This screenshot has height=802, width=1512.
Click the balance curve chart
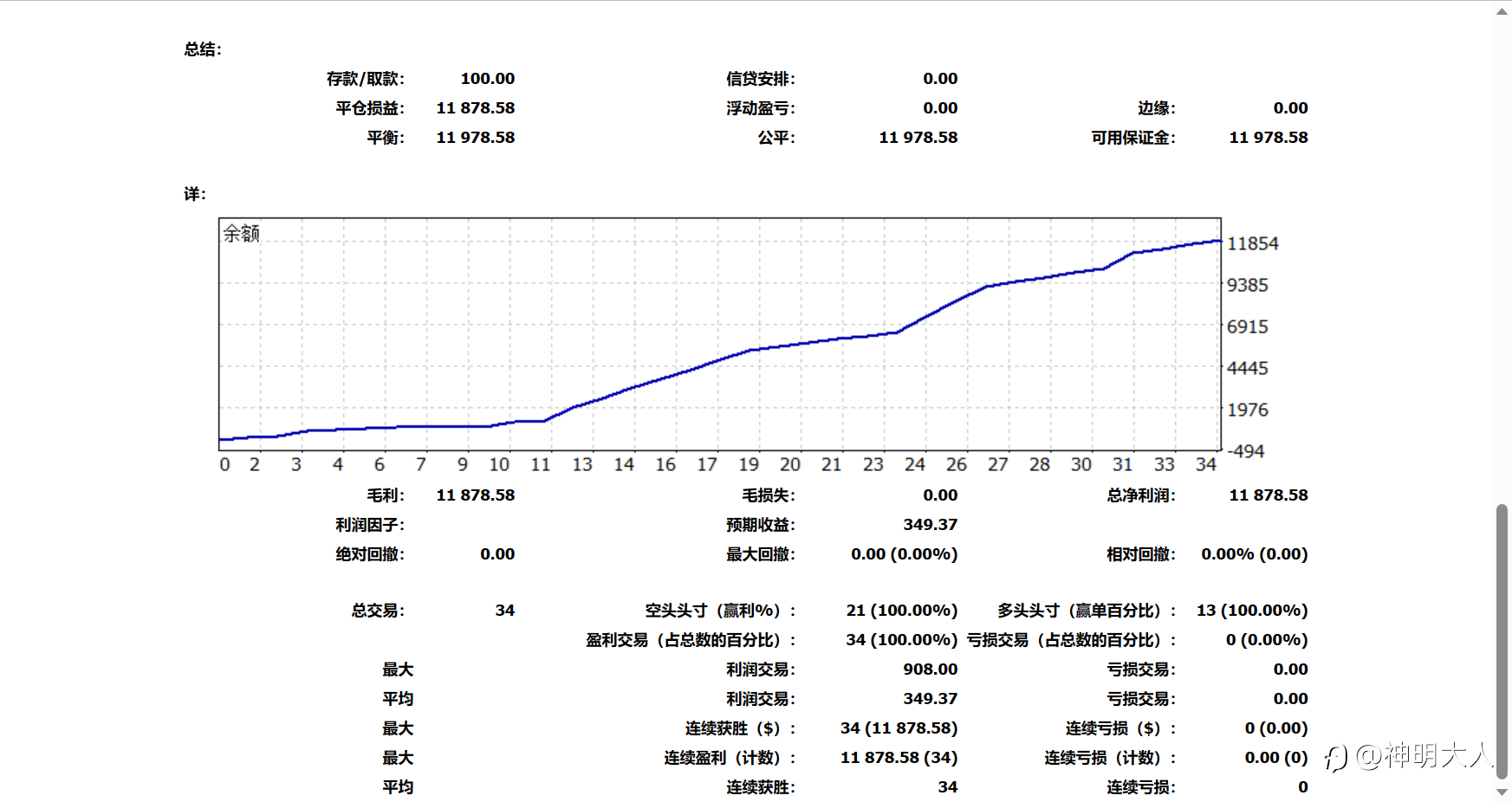click(x=720, y=334)
